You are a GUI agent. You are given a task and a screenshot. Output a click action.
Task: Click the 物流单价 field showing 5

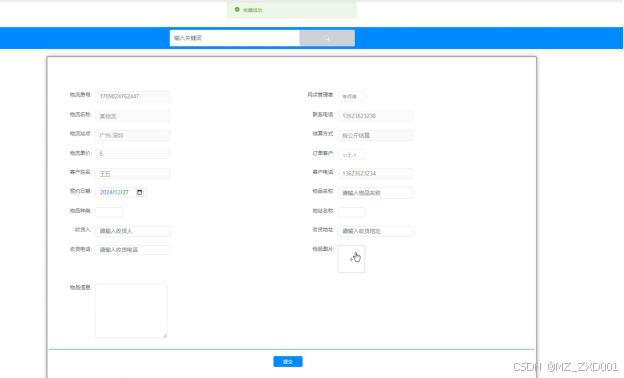(133, 154)
